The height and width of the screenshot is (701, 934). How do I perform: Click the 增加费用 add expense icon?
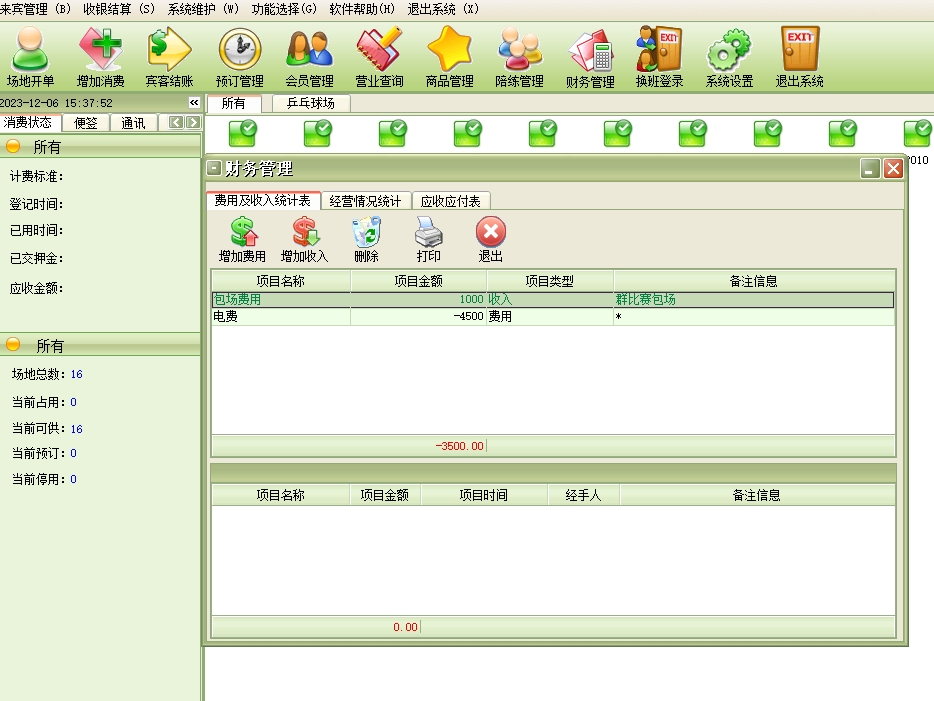point(242,240)
